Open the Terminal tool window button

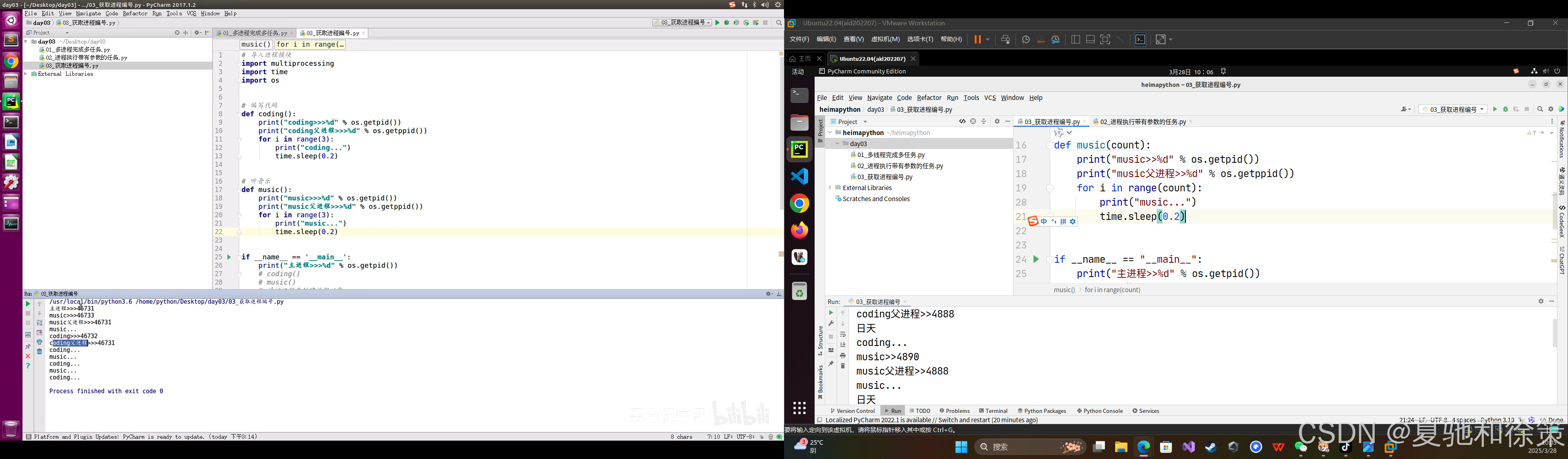[x=993, y=411]
